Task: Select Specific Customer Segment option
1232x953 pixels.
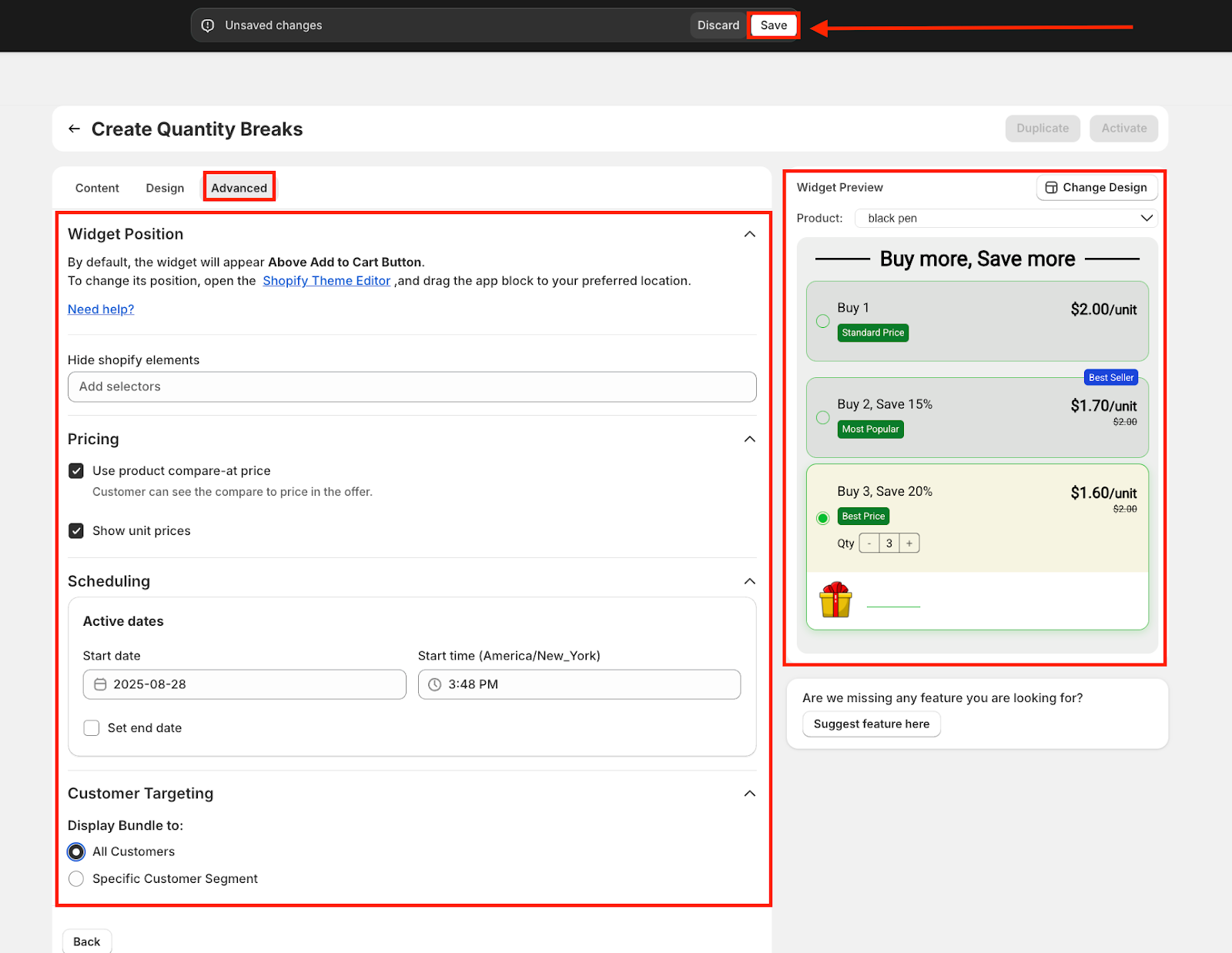Action: click(x=76, y=878)
